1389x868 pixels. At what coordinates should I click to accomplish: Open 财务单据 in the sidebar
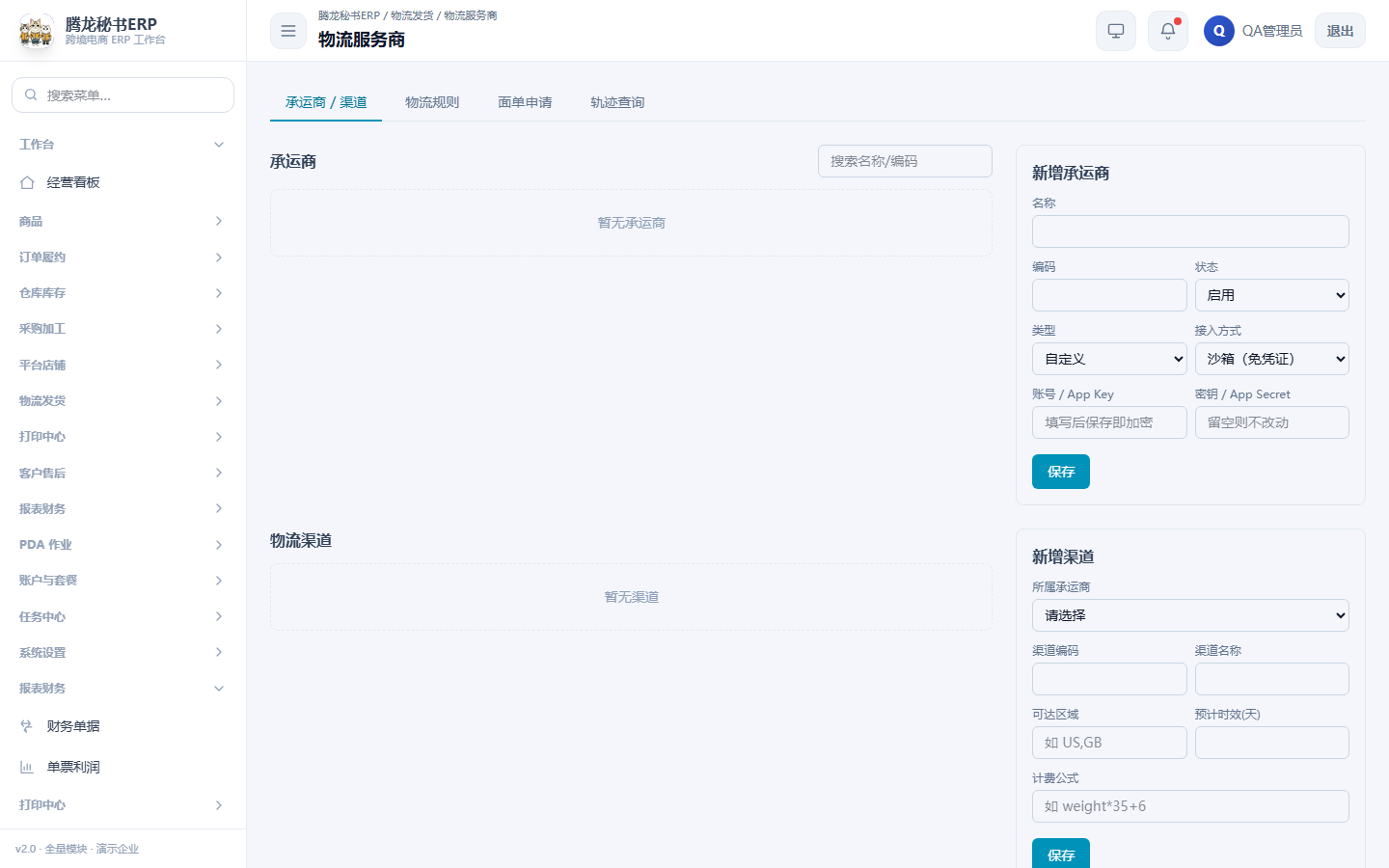123,726
